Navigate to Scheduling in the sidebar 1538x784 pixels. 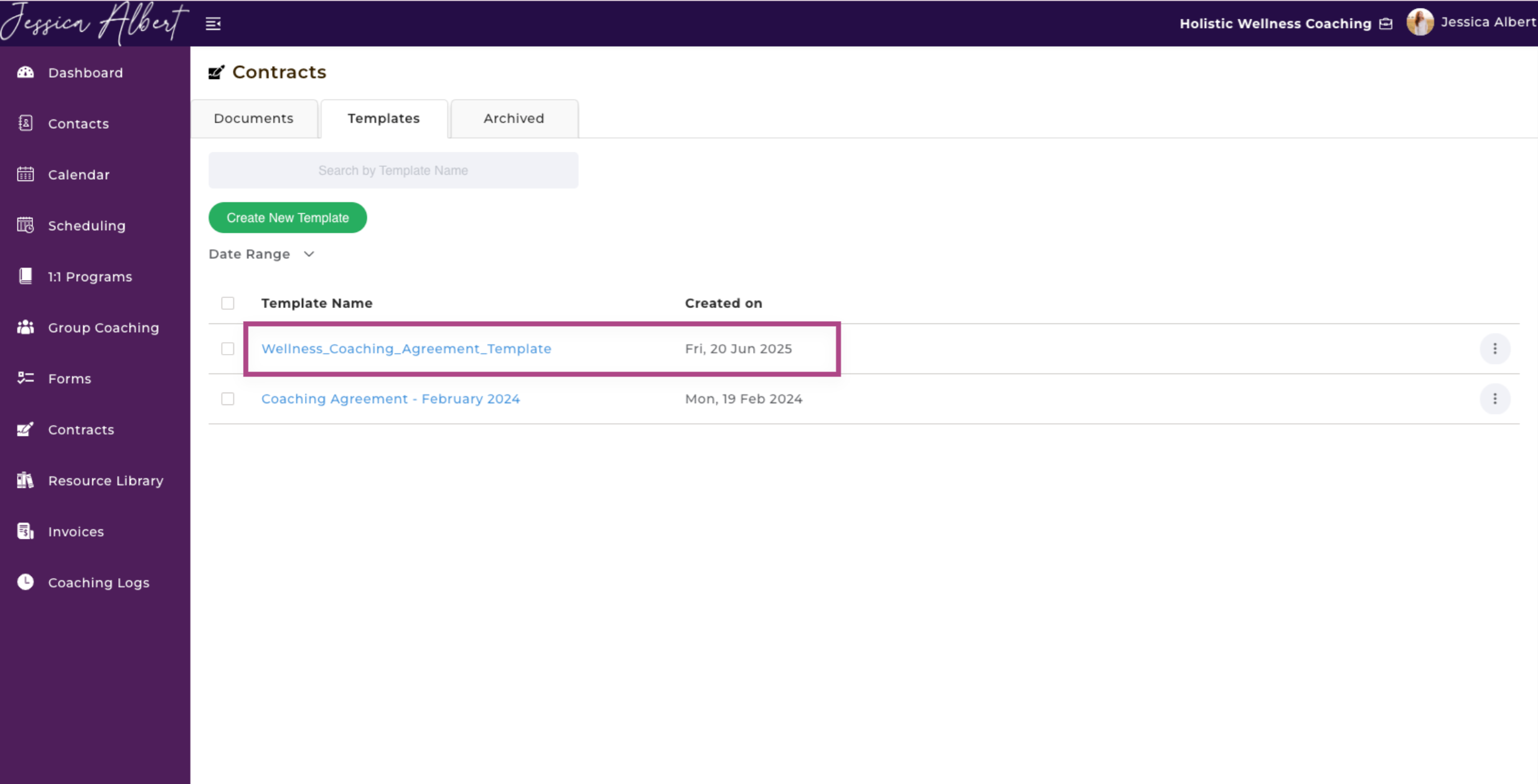[x=87, y=226]
